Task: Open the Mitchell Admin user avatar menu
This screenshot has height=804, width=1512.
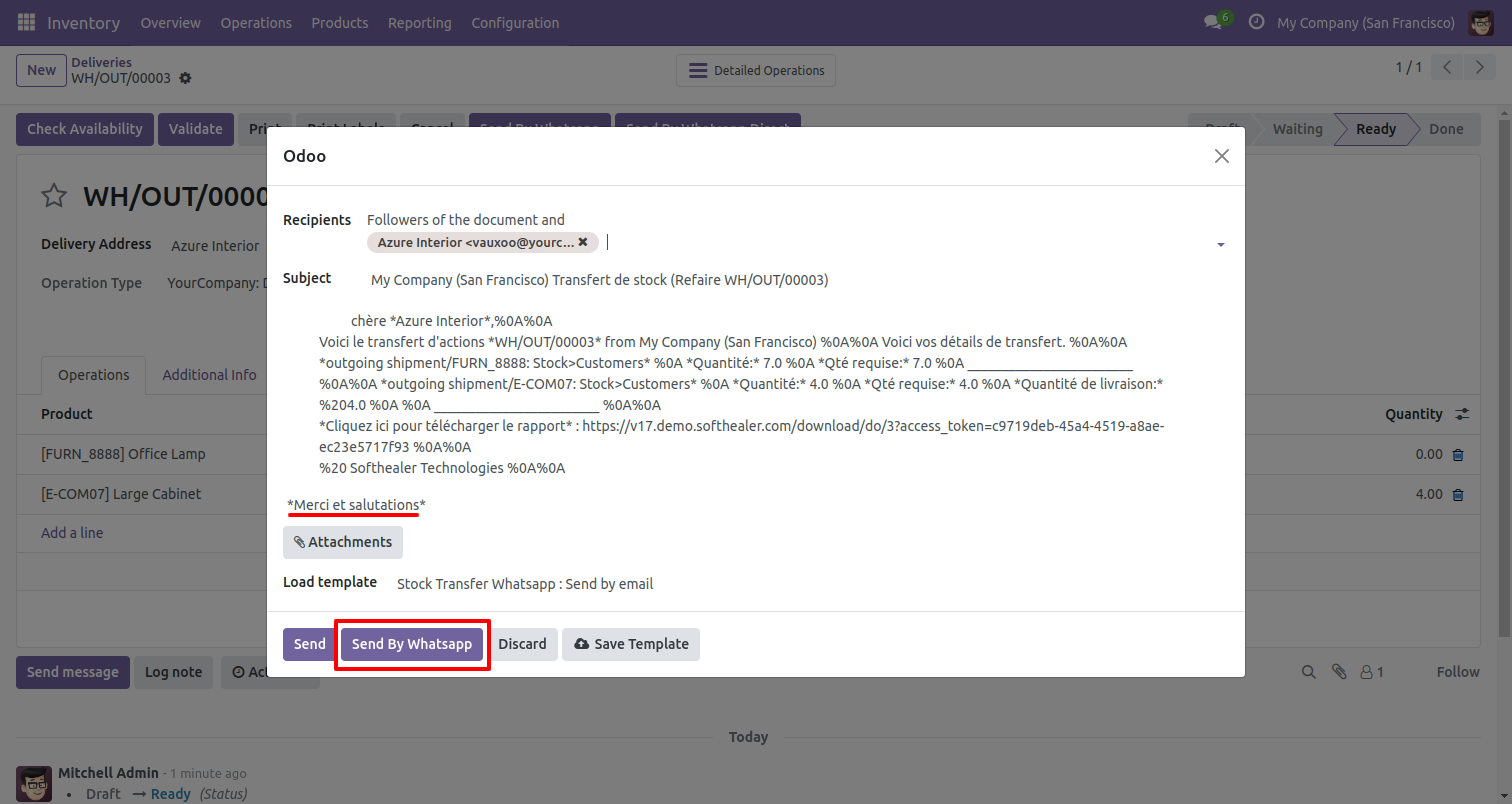Action: [1481, 22]
